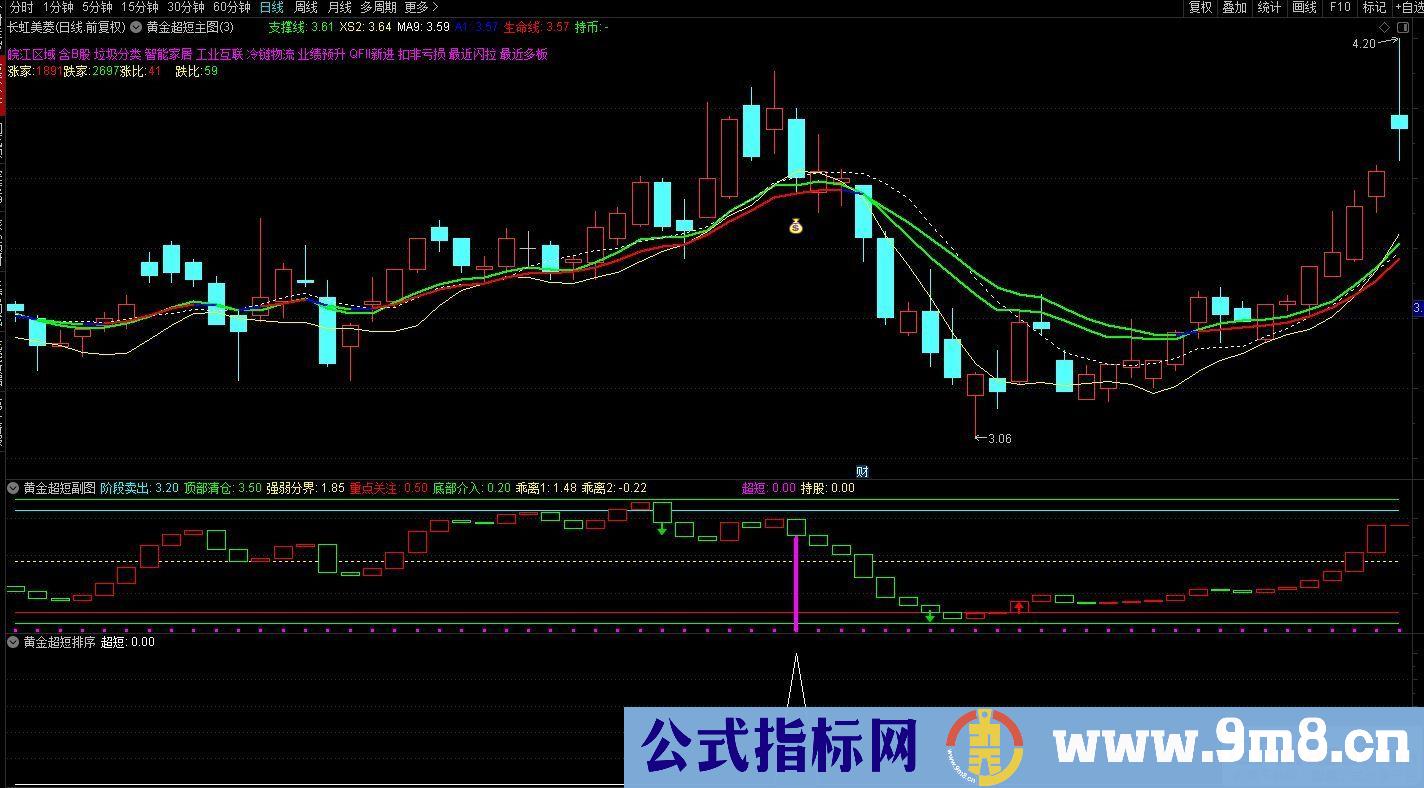Click the 黄金超短主图(3) indicator name

190,27
